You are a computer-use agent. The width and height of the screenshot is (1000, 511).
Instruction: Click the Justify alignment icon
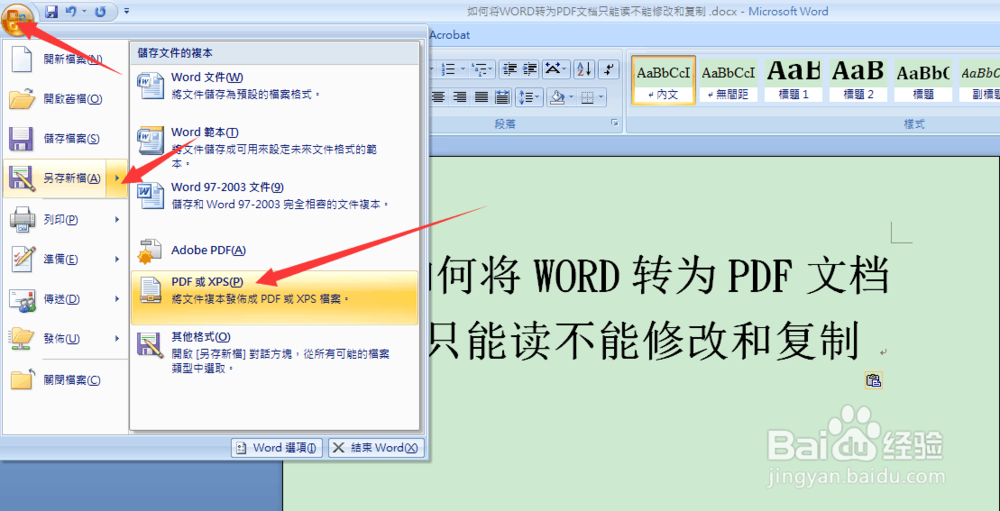tap(482, 97)
